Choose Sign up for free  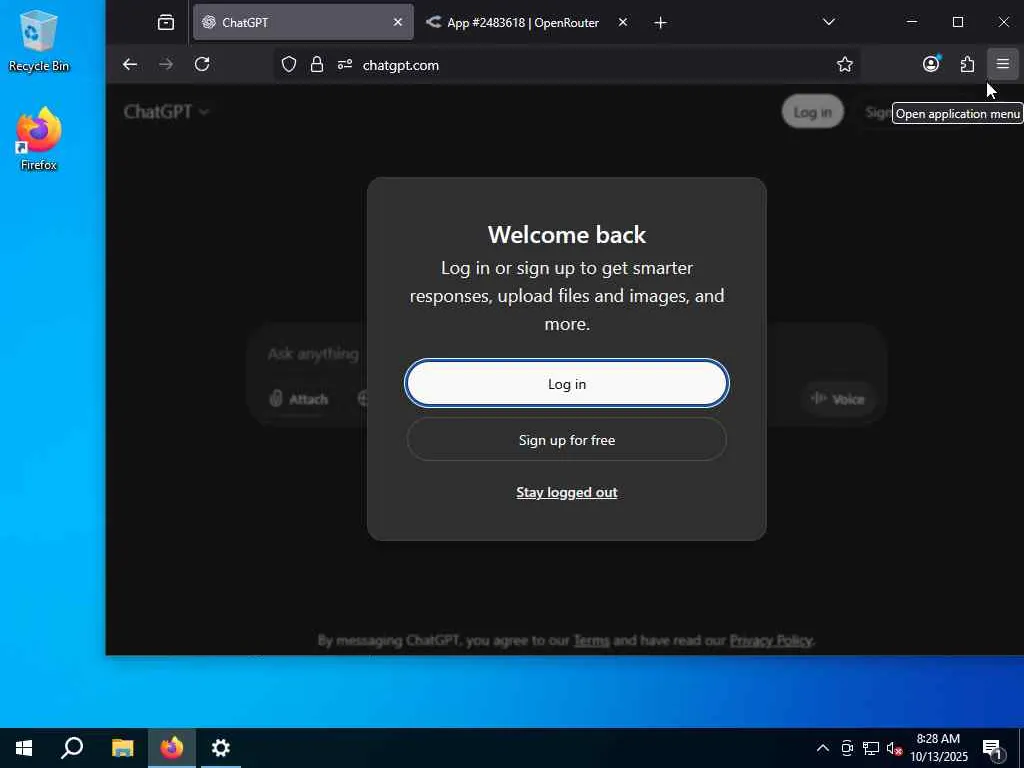(566, 440)
